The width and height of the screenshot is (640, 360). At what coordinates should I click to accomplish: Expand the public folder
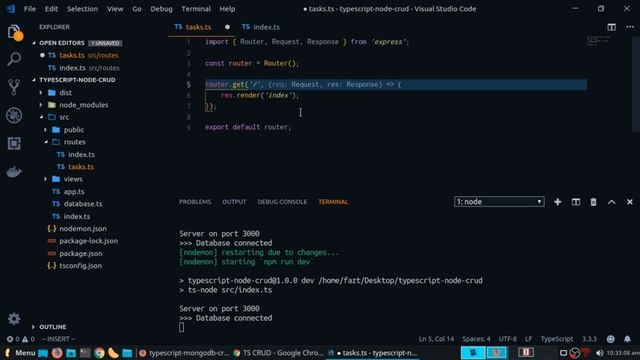point(45,129)
